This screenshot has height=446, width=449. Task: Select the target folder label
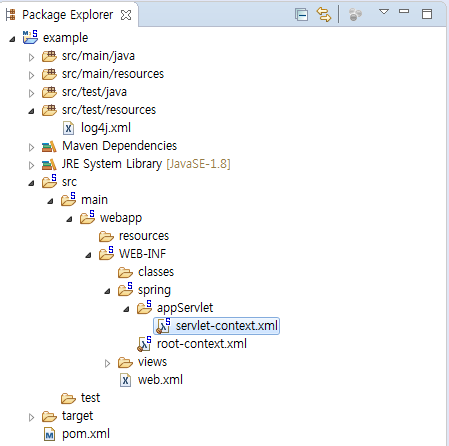pyautogui.click(x=77, y=416)
